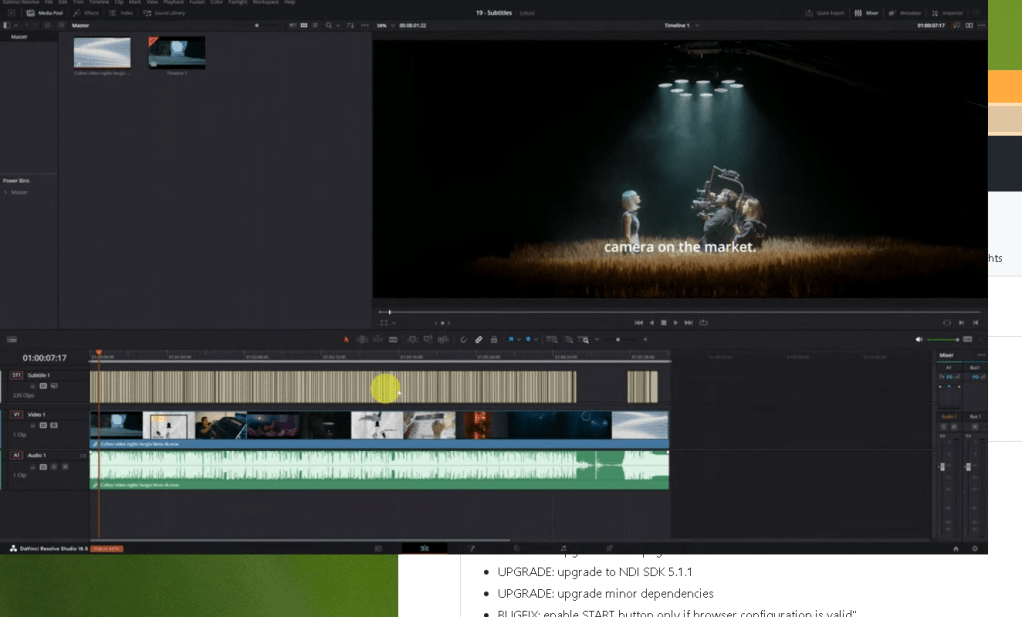
Task: Play forward in viewer
Action: [675, 323]
